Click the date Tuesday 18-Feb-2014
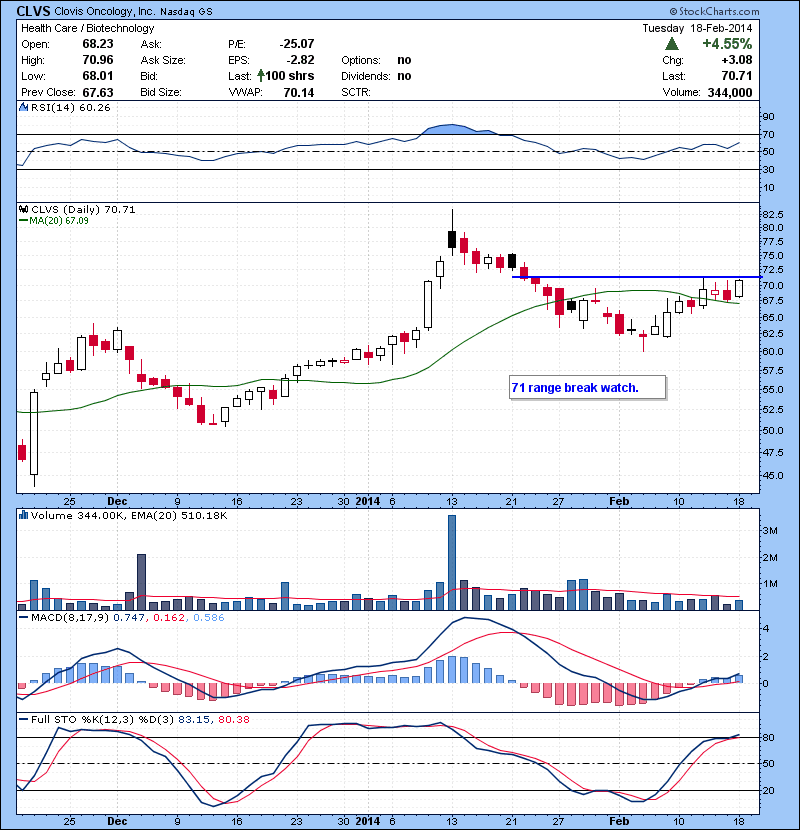 [x=697, y=28]
